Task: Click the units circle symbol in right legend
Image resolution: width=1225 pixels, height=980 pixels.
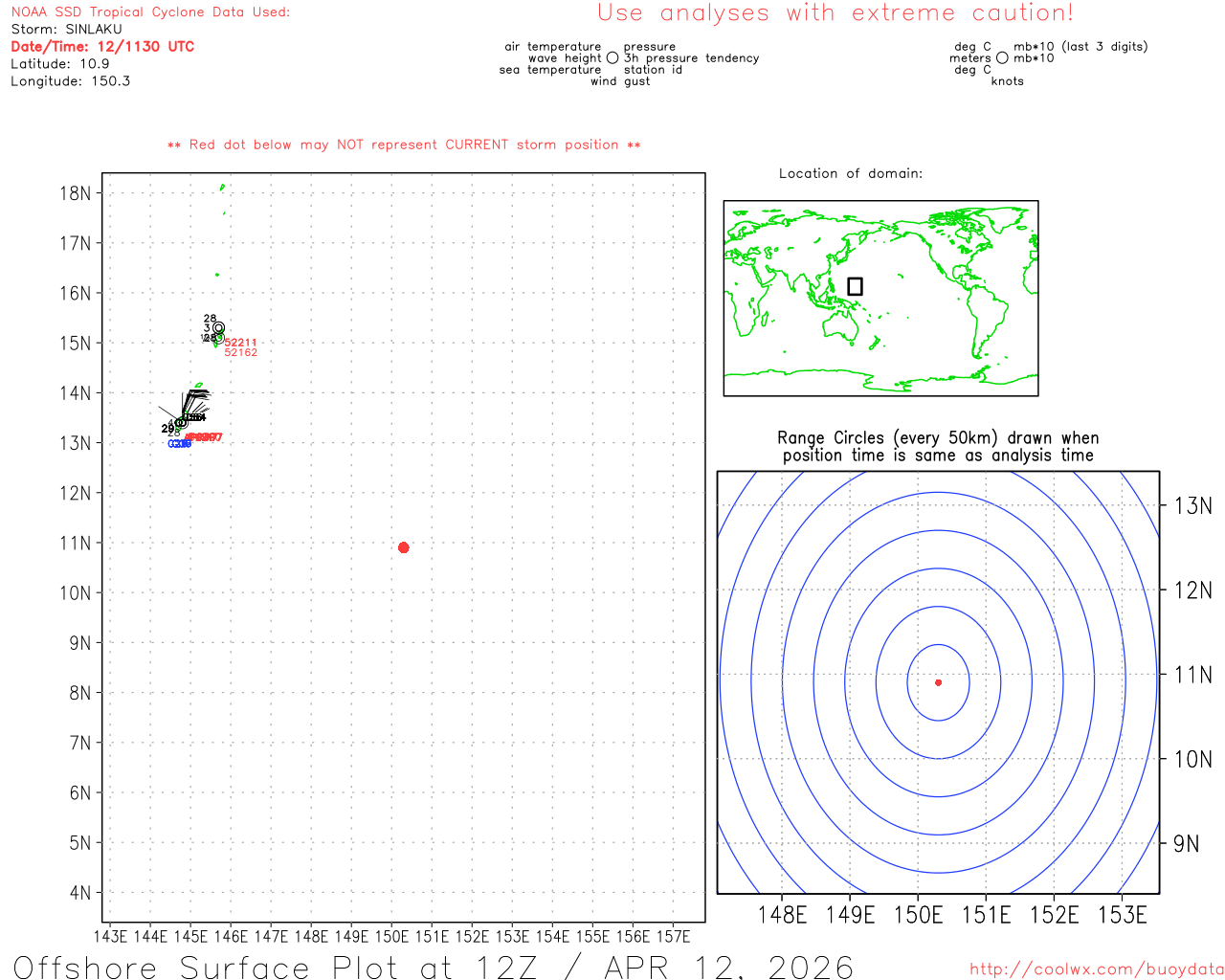Action: pos(1002,58)
